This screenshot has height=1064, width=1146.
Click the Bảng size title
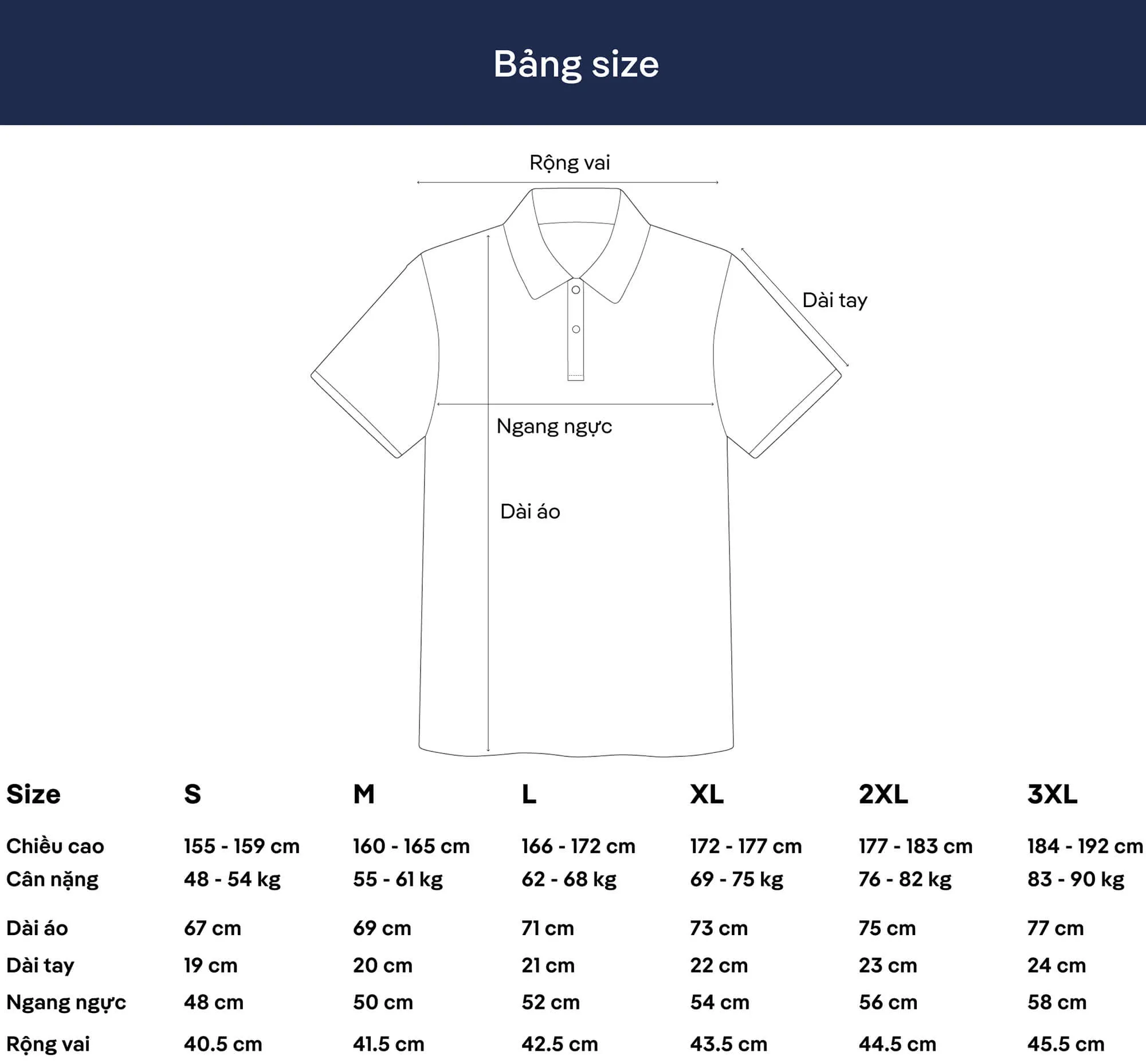pos(576,65)
